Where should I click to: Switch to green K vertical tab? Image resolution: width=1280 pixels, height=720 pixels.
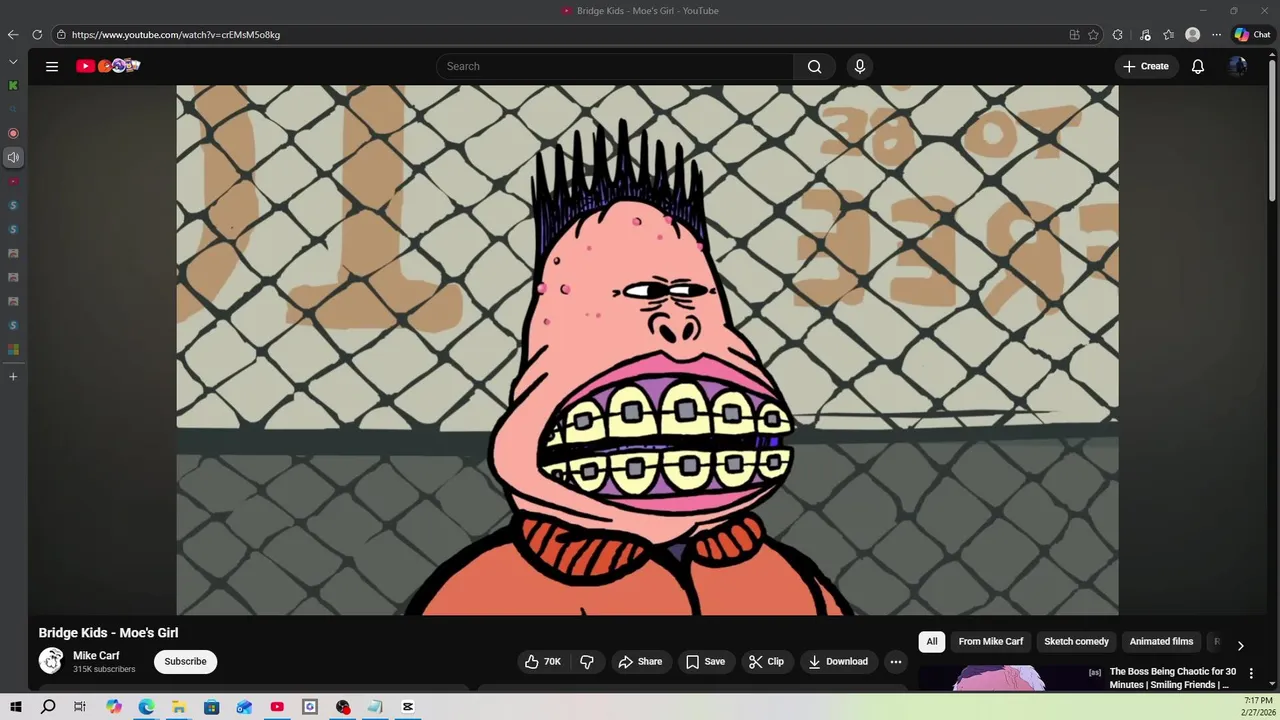(13, 85)
